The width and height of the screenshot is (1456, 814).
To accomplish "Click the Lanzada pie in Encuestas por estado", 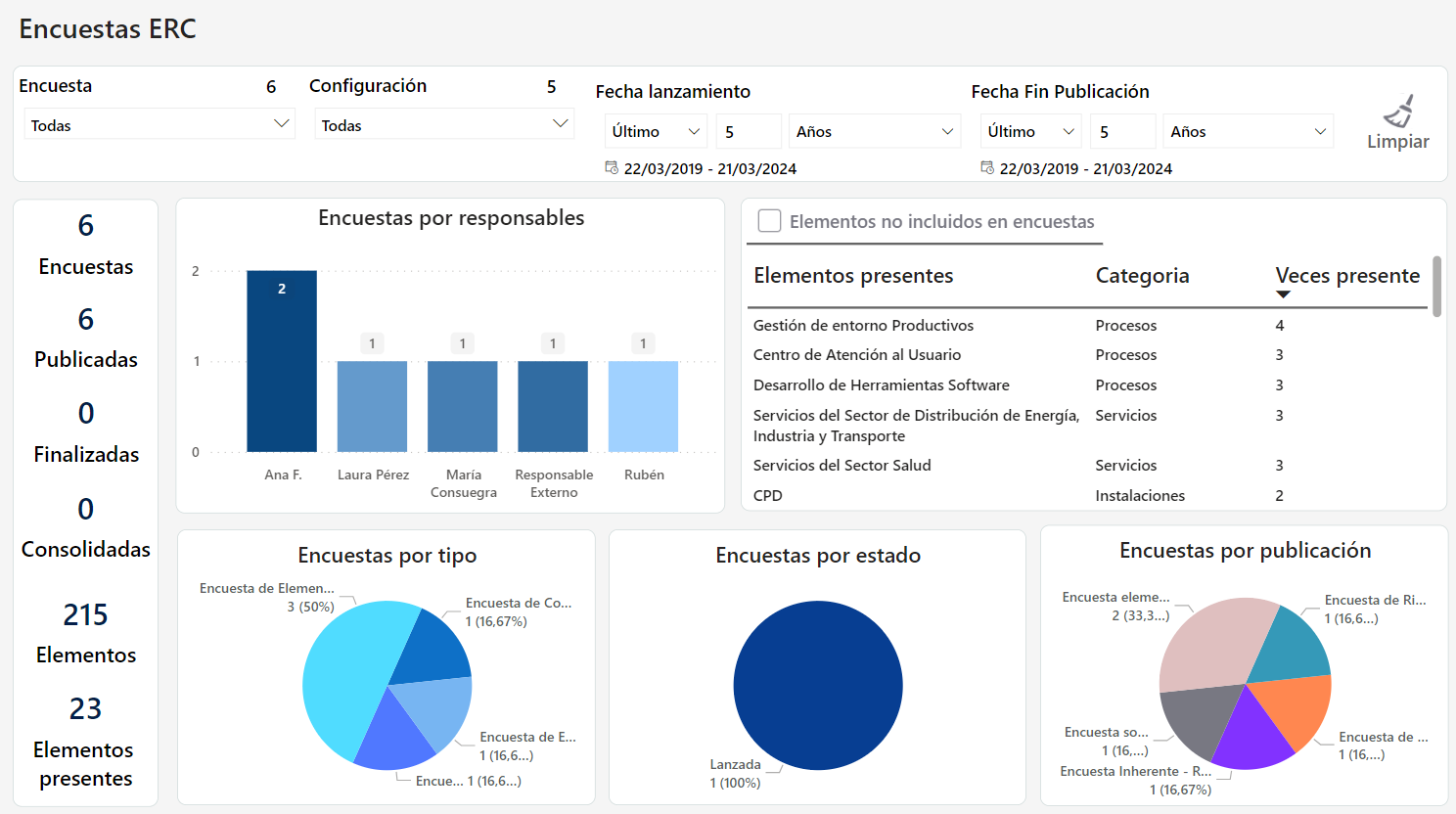I will (817, 685).
